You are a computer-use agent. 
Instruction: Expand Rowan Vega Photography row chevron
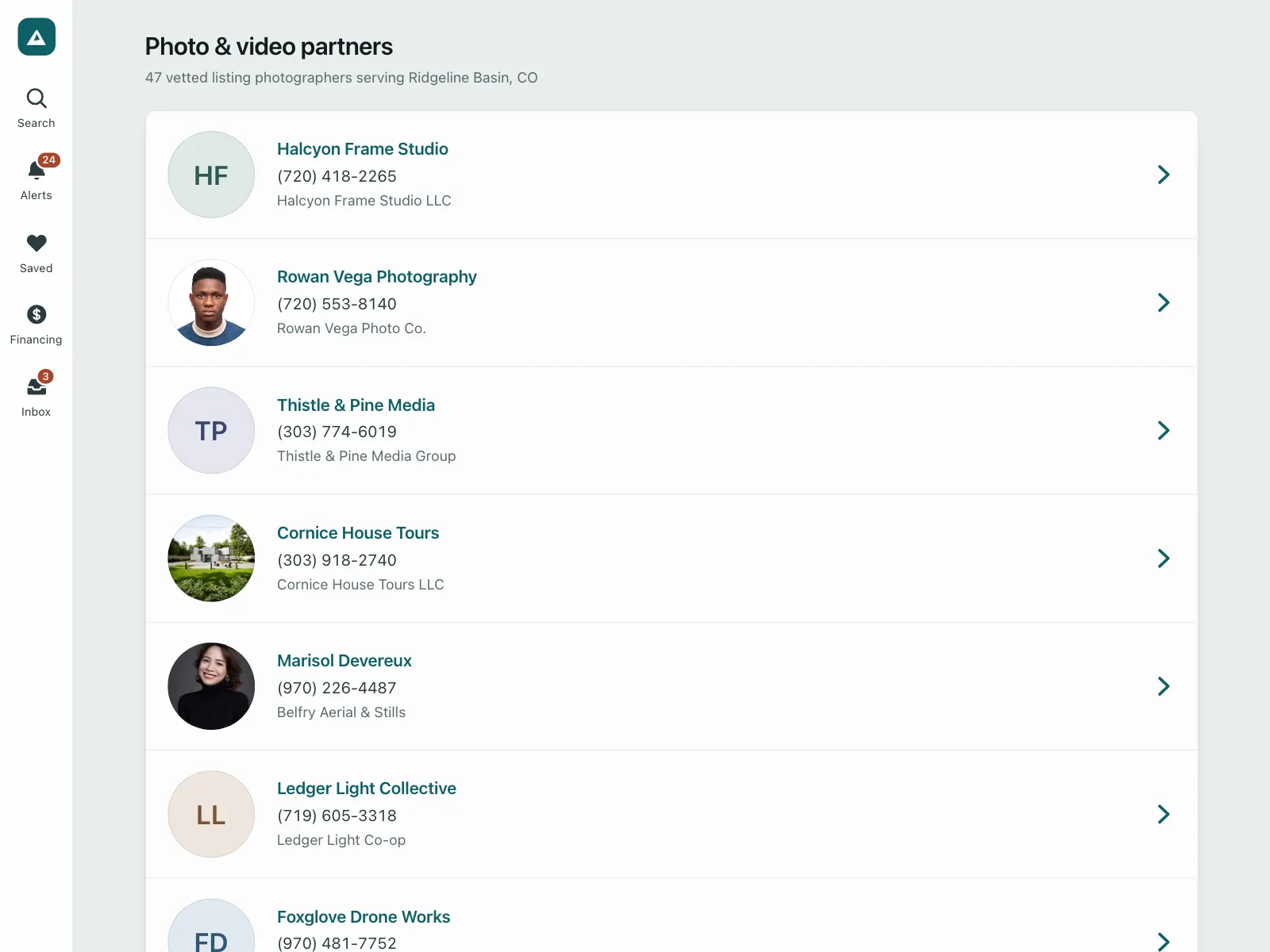click(1164, 302)
